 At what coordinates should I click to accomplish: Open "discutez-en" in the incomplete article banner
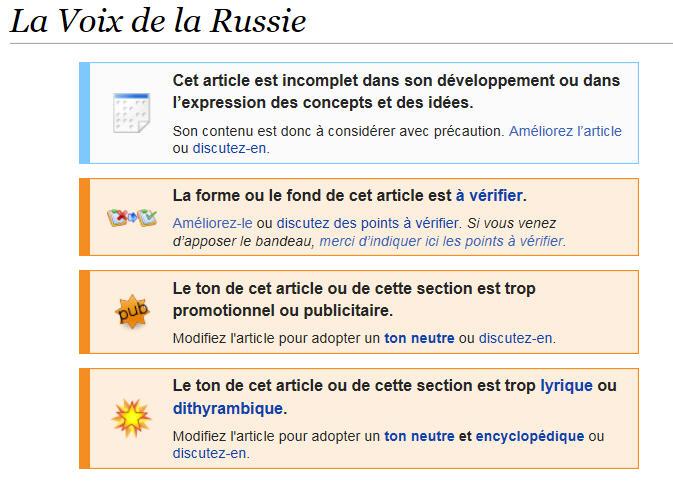[230, 148]
